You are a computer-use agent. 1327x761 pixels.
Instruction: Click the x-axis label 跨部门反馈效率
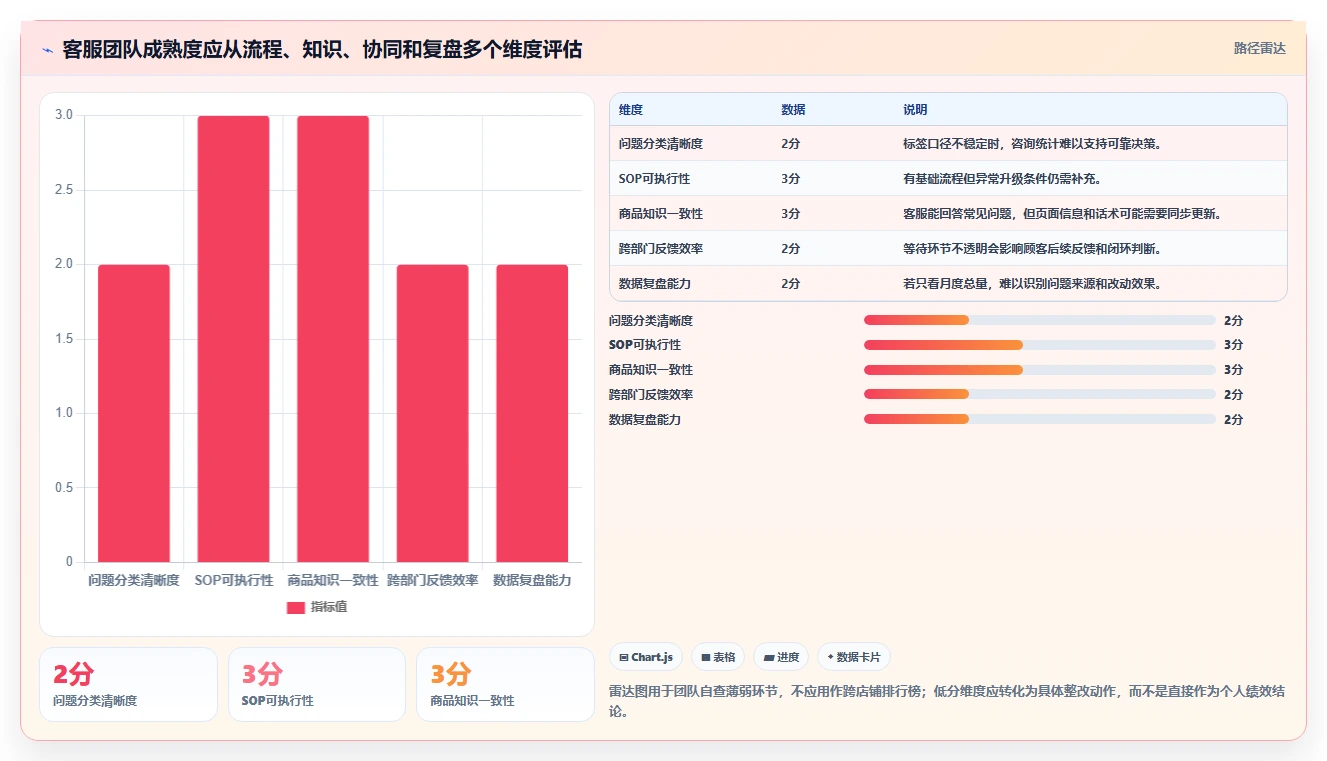433,580
